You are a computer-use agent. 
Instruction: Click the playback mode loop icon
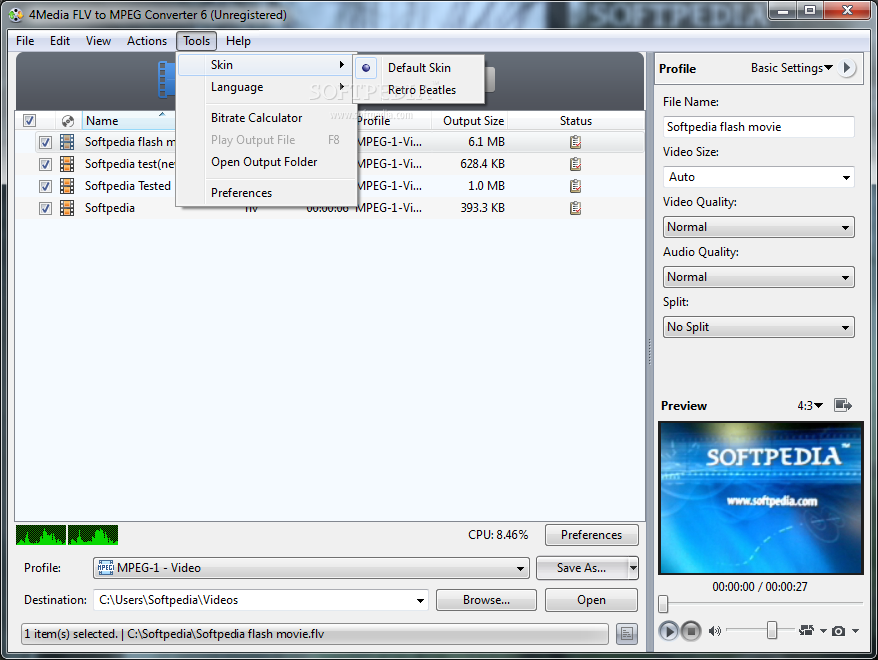pyautogui.click(x=806, y=631)
